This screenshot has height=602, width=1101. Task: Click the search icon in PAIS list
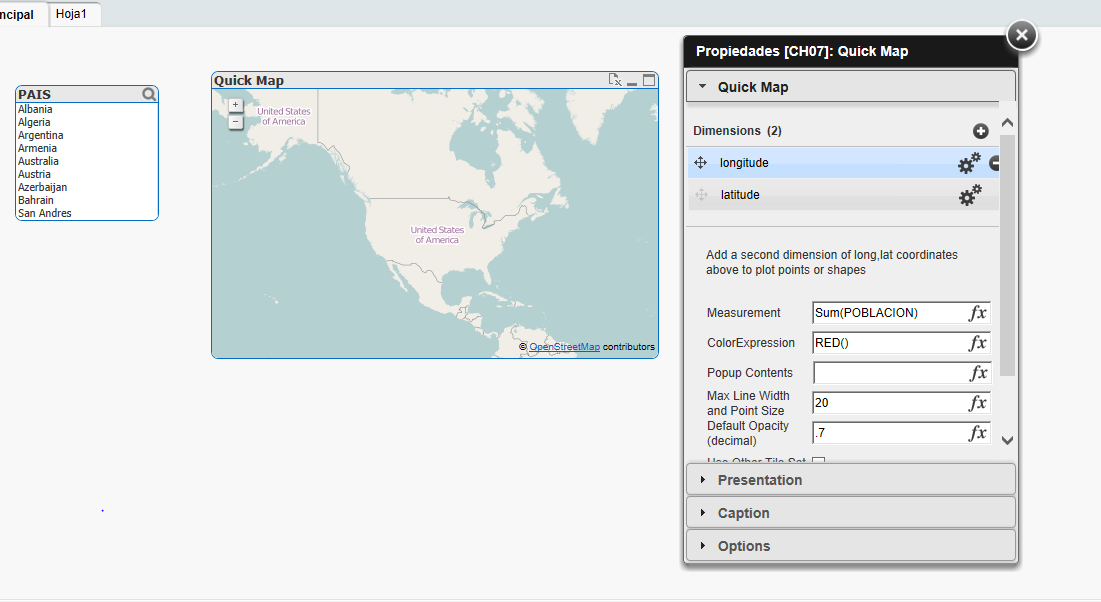point(149,94)
